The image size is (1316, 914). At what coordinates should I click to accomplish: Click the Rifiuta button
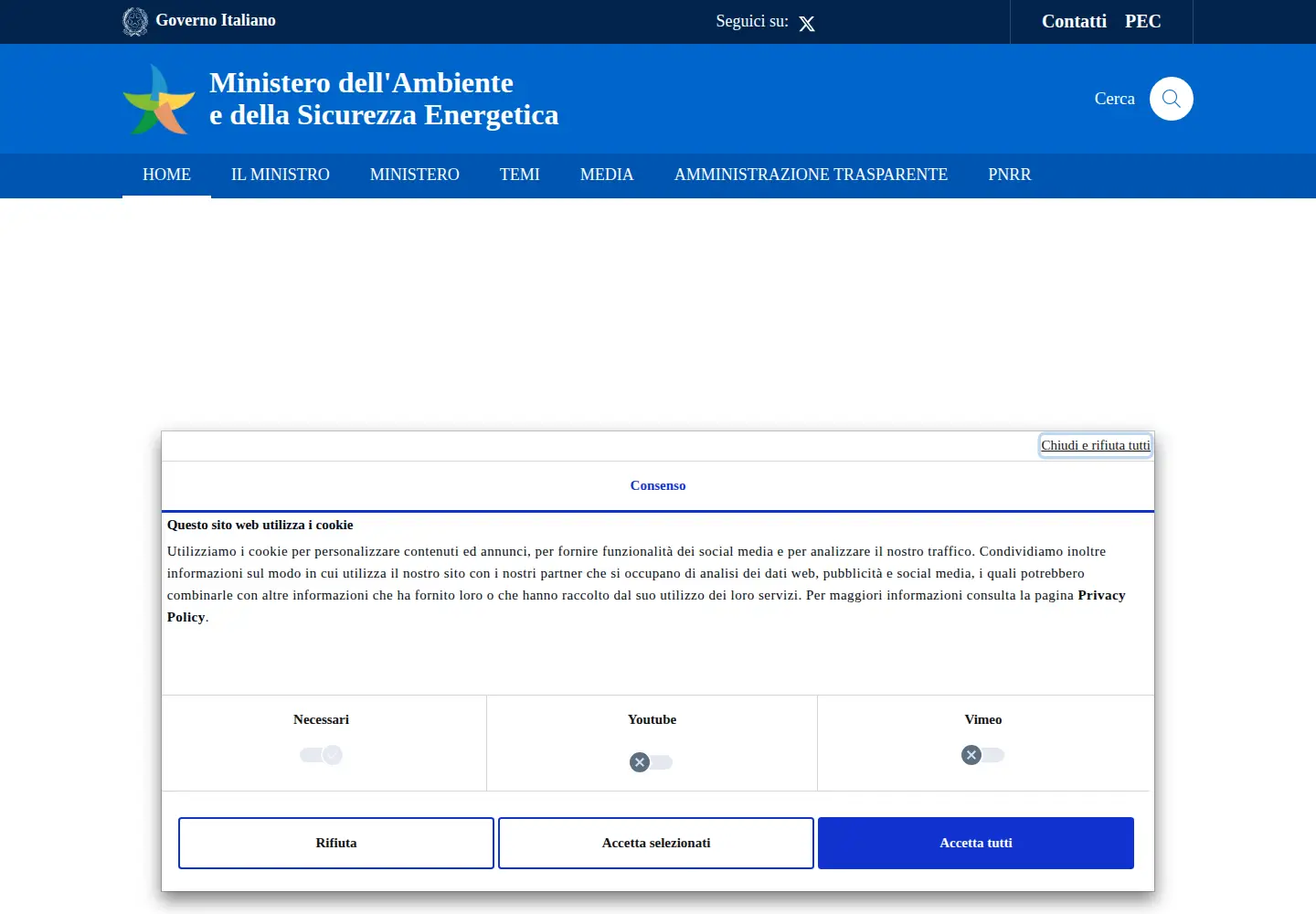(336, 843)
